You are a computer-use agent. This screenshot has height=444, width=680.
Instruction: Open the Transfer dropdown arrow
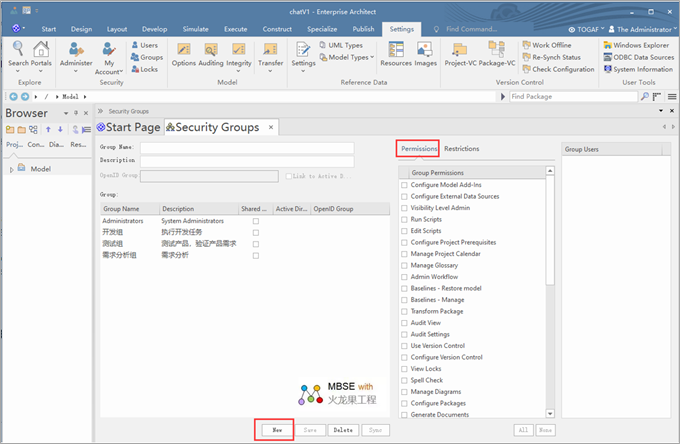[x=270, y=71]
